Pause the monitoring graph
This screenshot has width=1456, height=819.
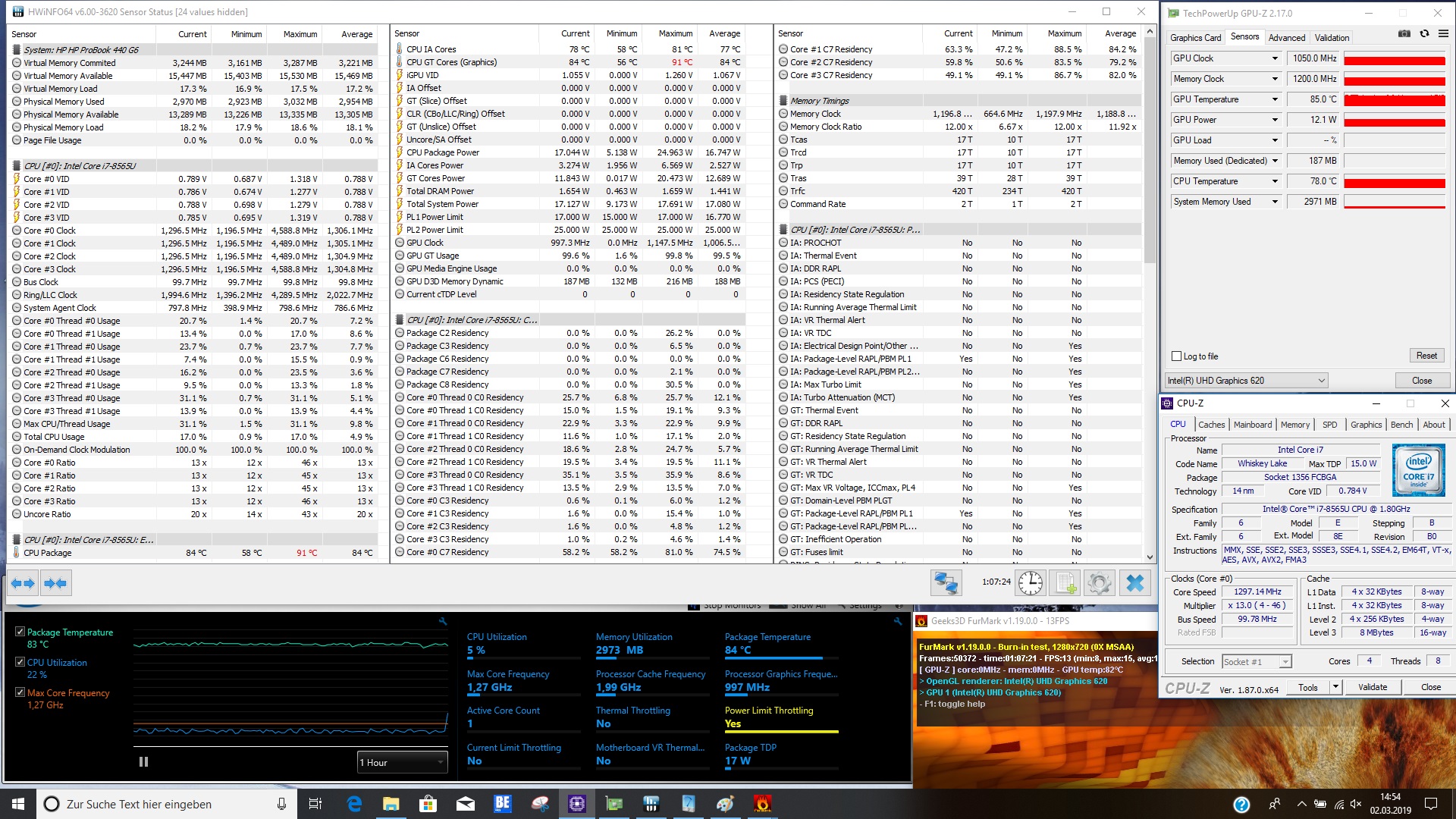tap(144, 762)
